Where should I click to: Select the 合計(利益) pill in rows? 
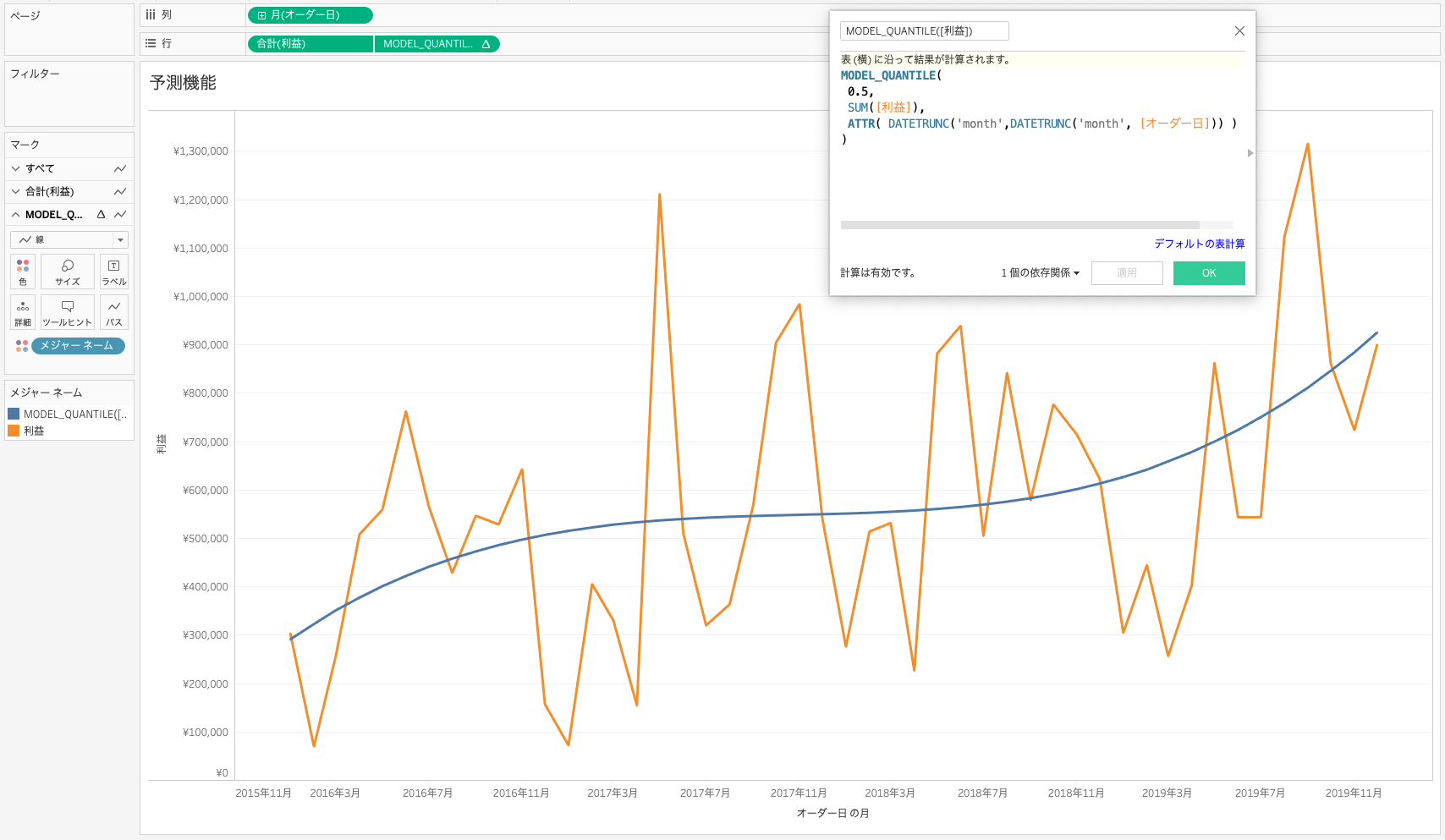pos(310,44)
